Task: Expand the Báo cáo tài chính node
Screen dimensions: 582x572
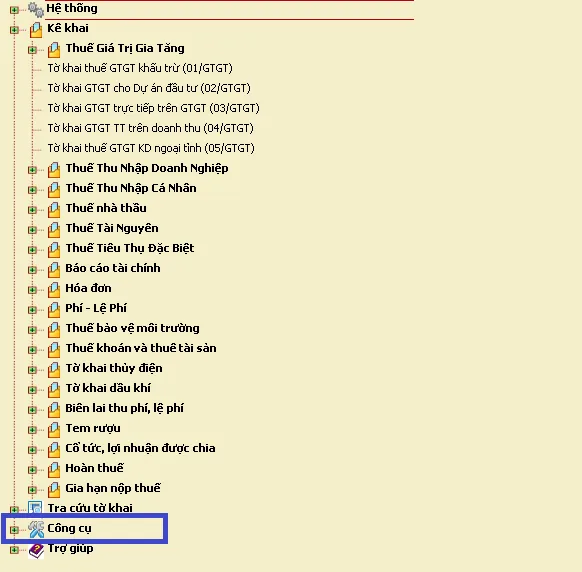Action: (32, 270)
